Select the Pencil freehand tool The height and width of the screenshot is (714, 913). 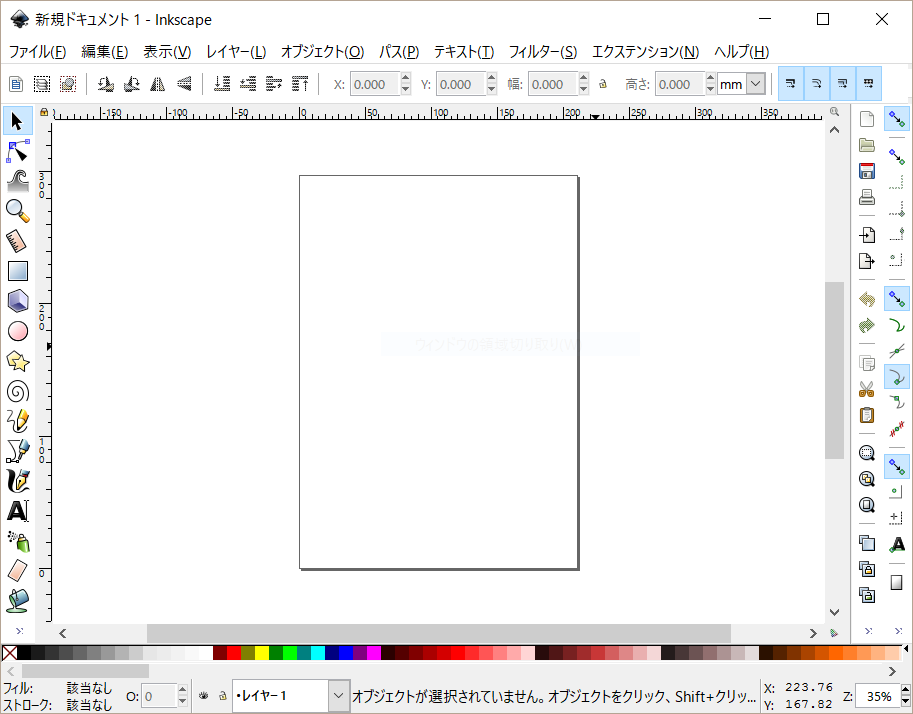(17, 421)
